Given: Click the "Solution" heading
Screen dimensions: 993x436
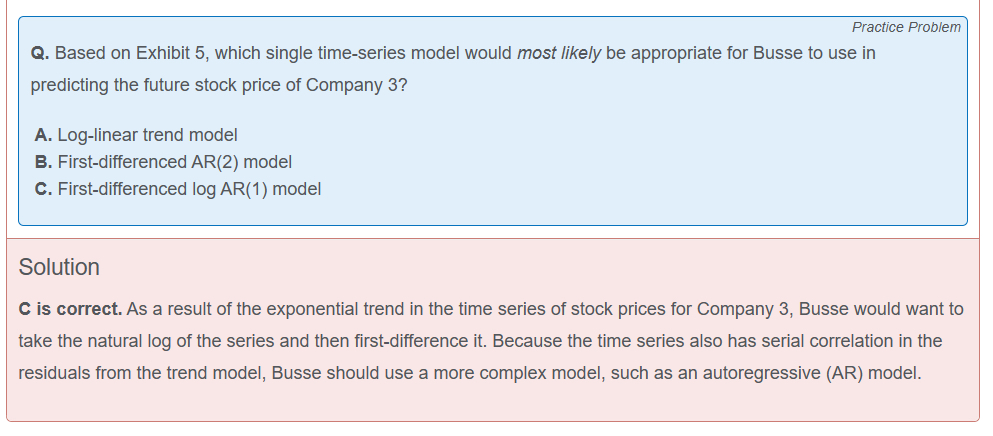Looking at the screenshot, I should point(59,267).
